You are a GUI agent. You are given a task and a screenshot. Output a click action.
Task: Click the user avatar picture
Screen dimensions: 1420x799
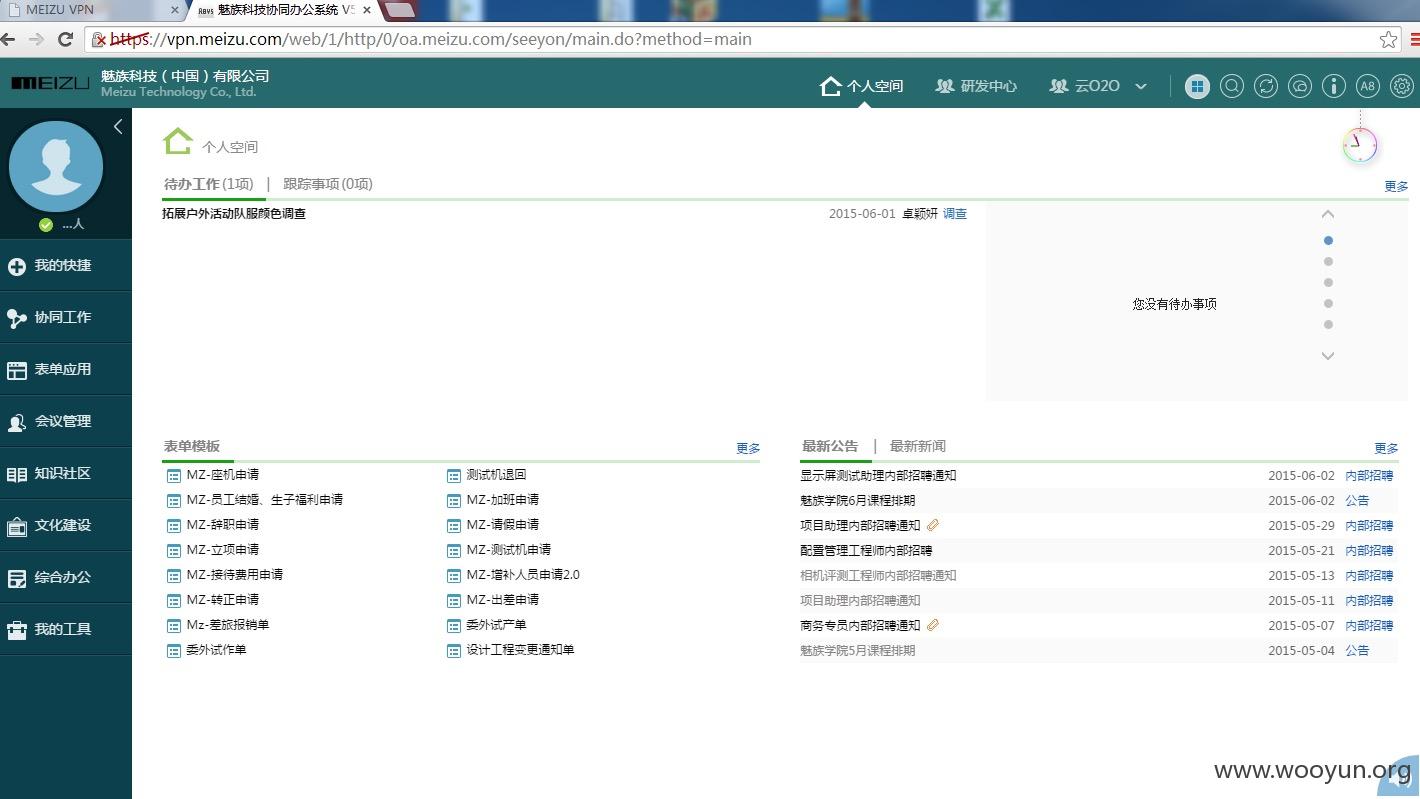56,167
